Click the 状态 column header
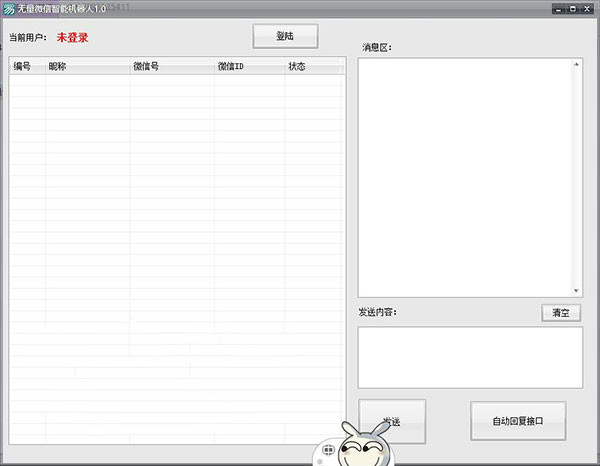 [314, 66]
